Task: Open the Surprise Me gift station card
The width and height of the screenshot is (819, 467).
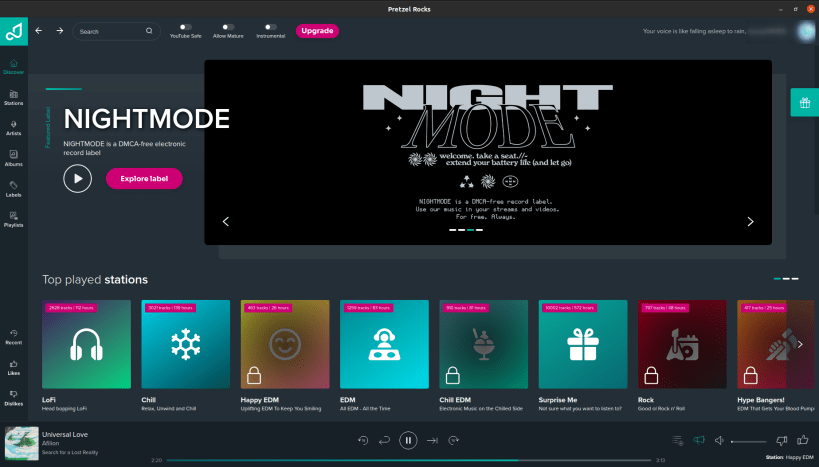Action: (583, 344)
